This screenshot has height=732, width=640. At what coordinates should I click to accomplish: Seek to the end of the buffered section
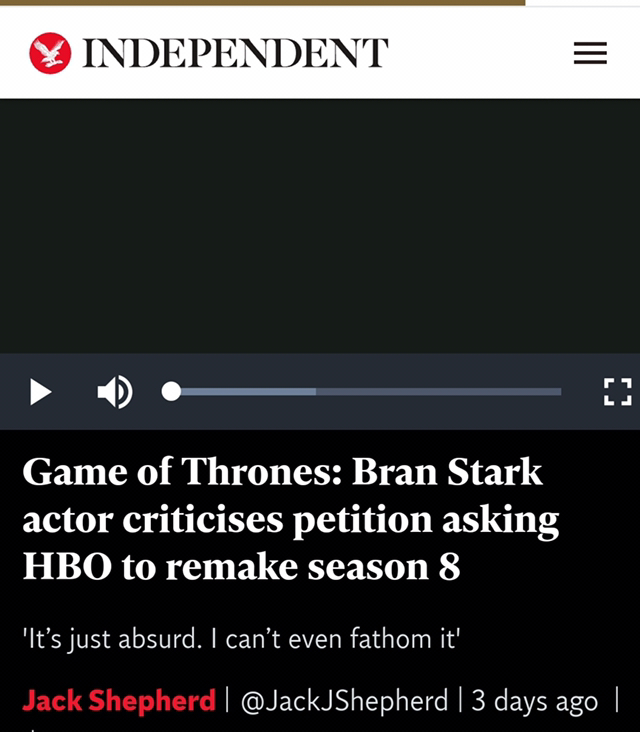click(x=315, y=392)
